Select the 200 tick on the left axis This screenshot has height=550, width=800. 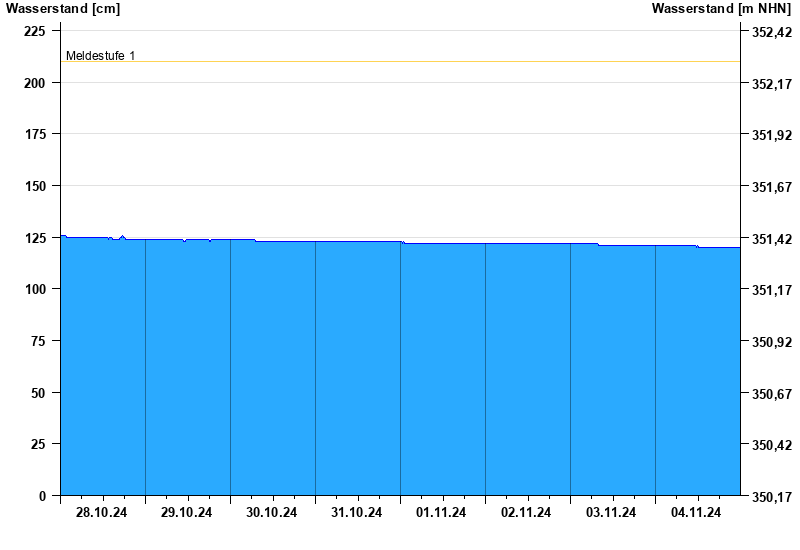click(x=35, y=83)
